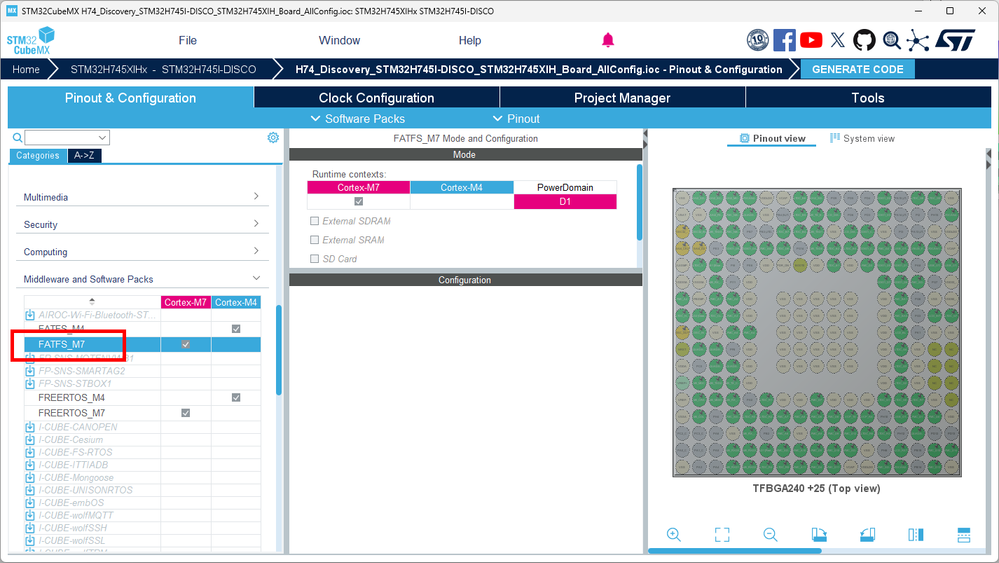Image resolution: width=999 pixels, height=563 pixels.
Task: Click the ST logo icon
Action: coord(955,40)
